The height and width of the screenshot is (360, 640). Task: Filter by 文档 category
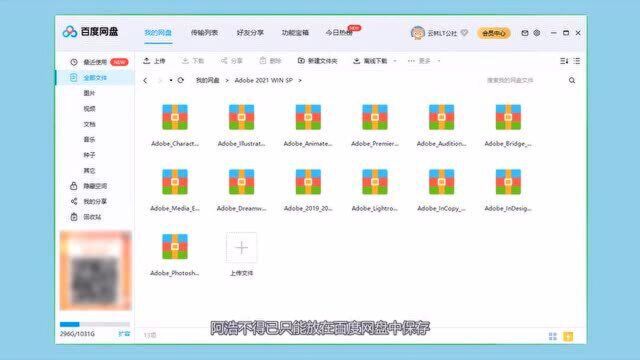point(89,124)
